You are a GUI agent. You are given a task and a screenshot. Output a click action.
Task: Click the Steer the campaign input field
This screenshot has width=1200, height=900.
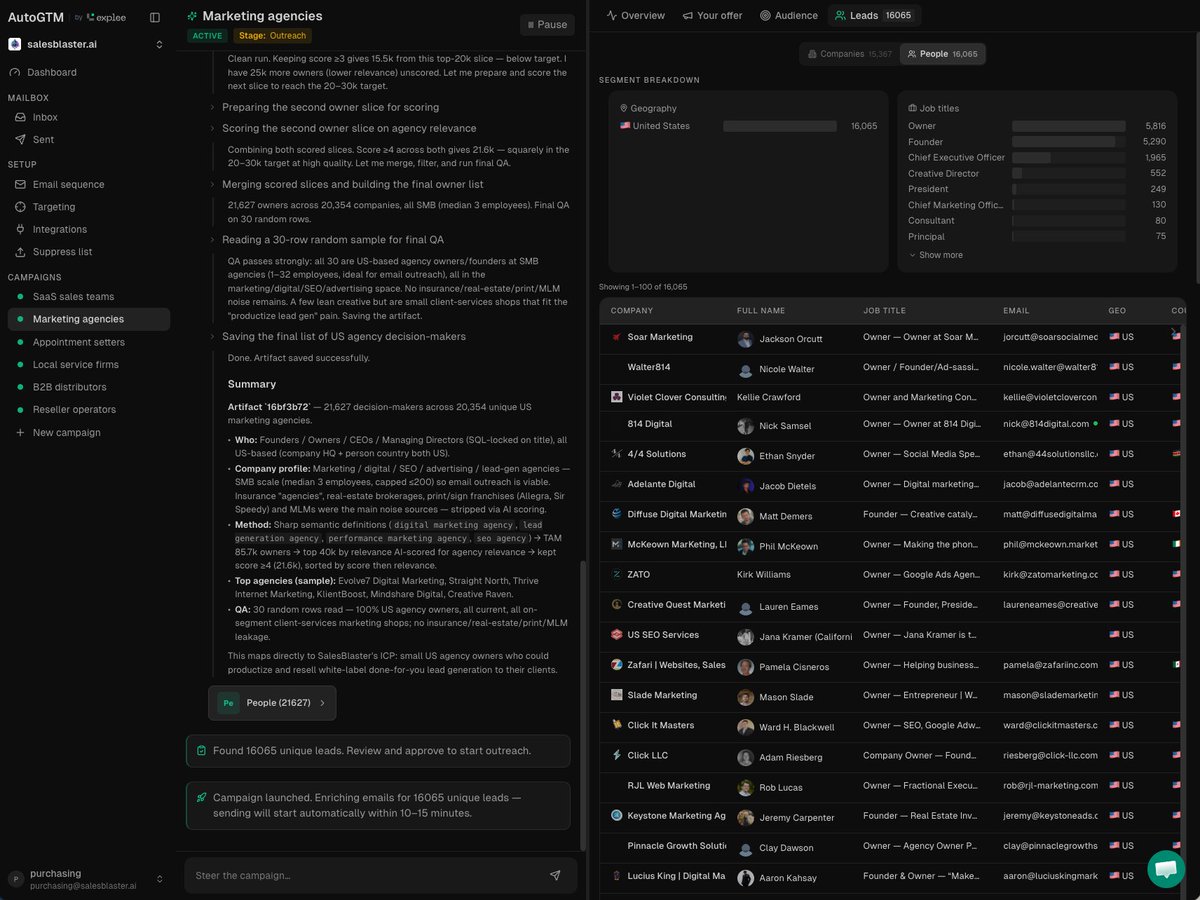coord(365,876)
